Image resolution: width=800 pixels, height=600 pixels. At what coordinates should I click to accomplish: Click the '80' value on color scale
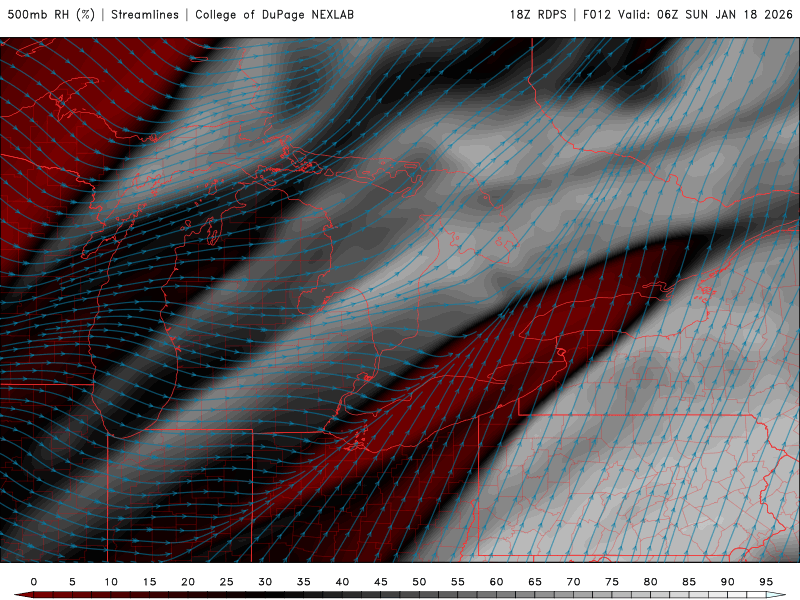(651, 582)
